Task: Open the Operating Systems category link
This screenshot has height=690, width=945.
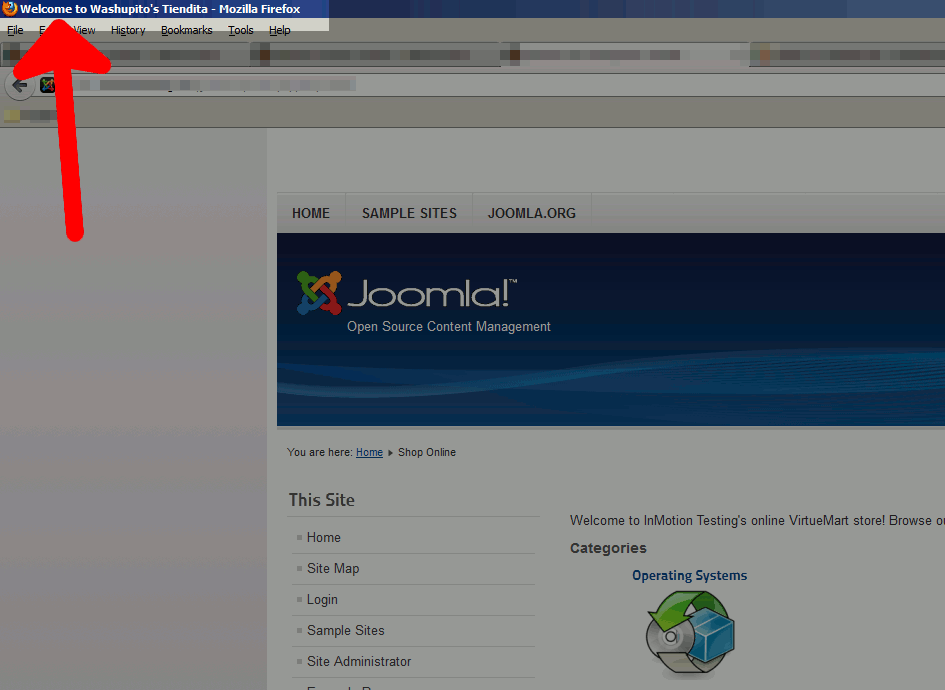Action: [x=689, y=576]
